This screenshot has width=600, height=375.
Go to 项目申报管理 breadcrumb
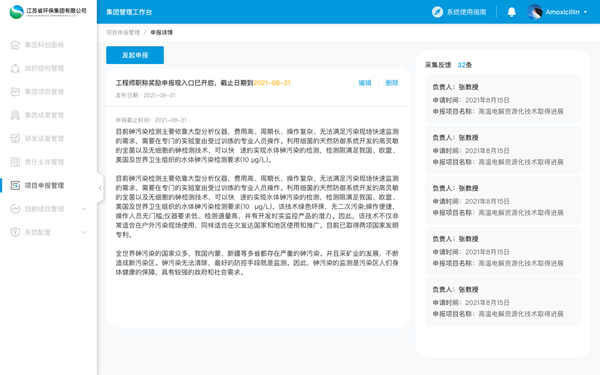pos(123,33)
